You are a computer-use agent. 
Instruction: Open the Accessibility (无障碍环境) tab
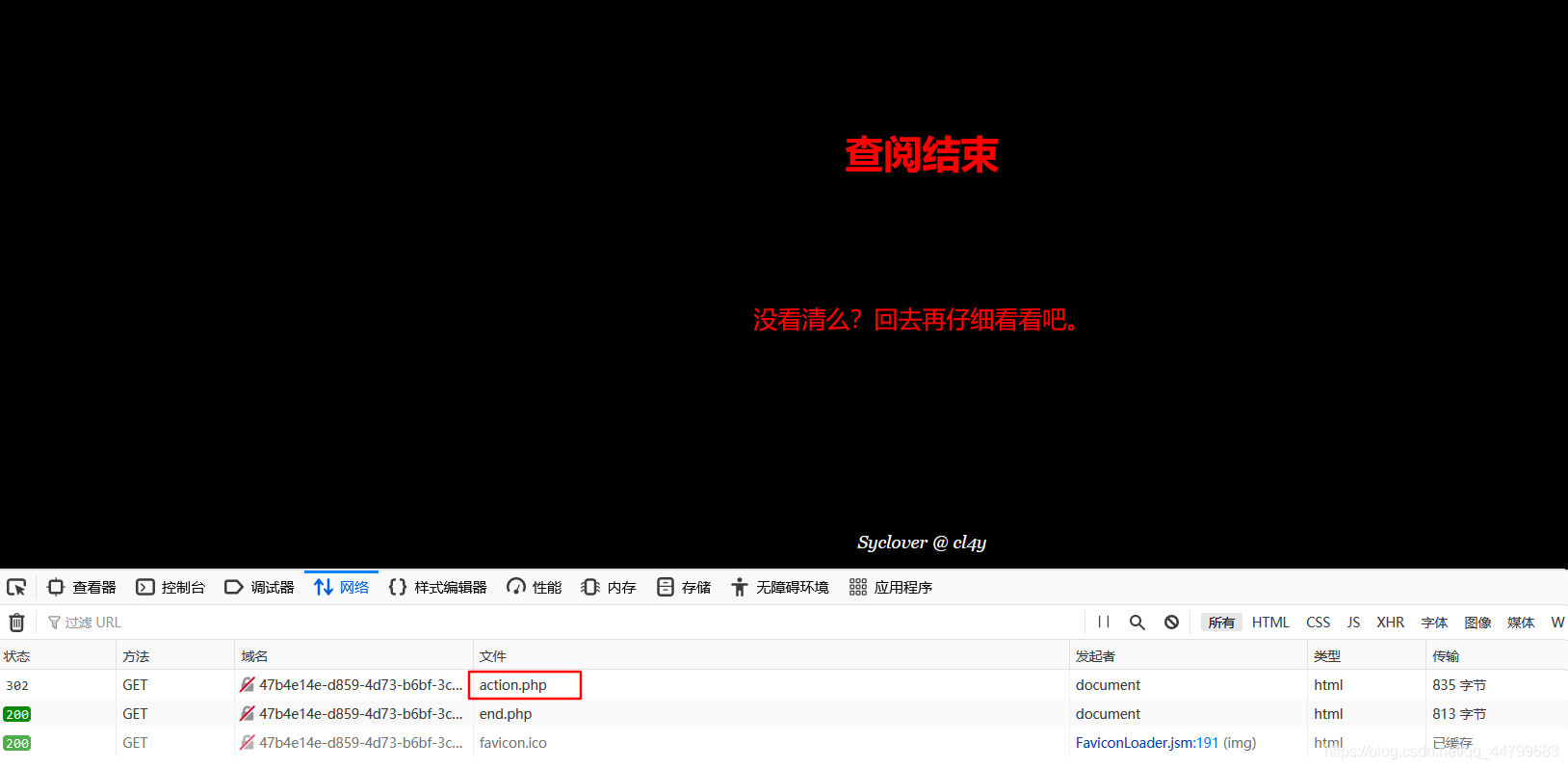pyautogui.click(x=780, y=587)
